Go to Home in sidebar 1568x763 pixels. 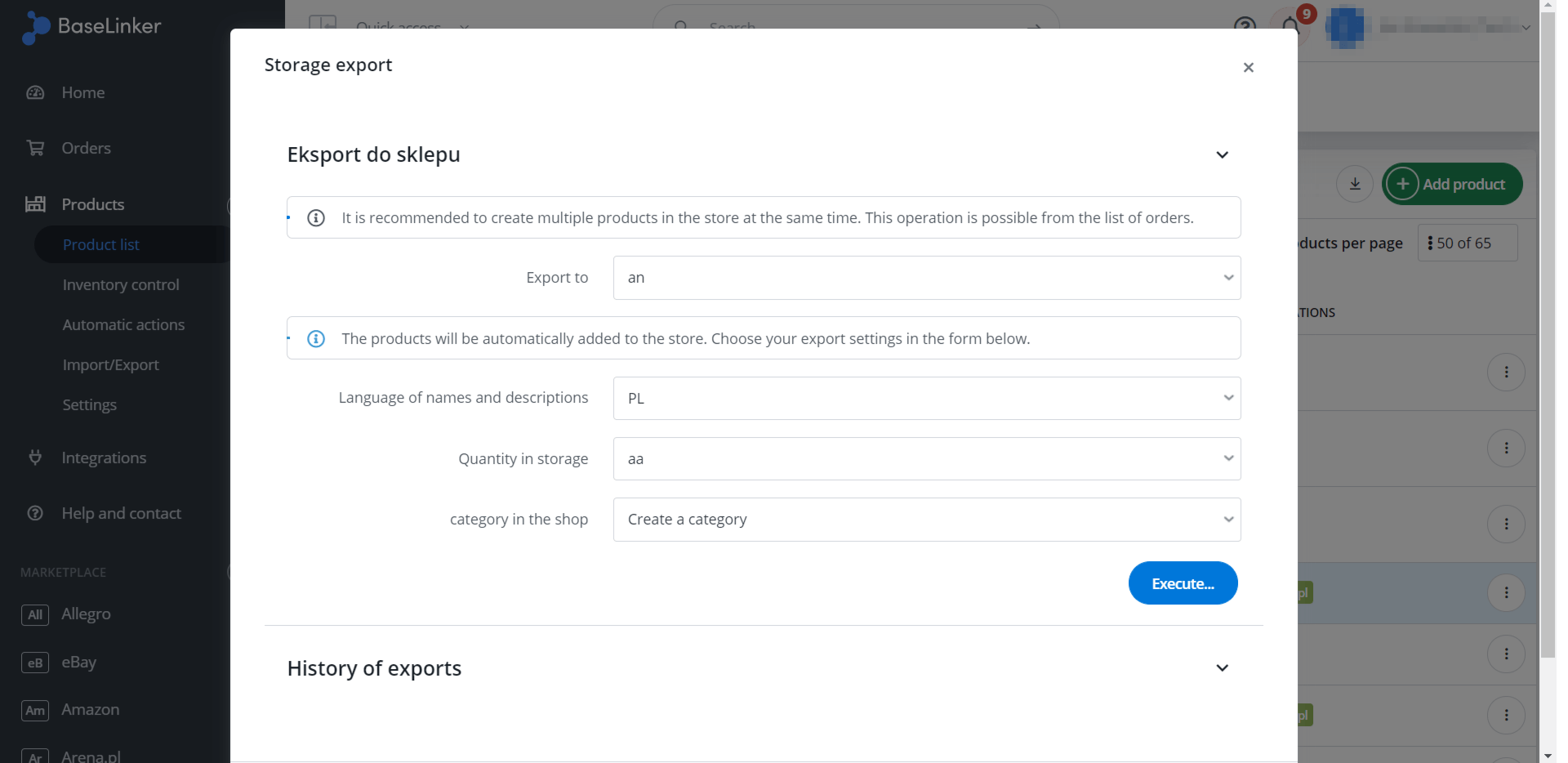pyautogui.click(x=83, y=93)
